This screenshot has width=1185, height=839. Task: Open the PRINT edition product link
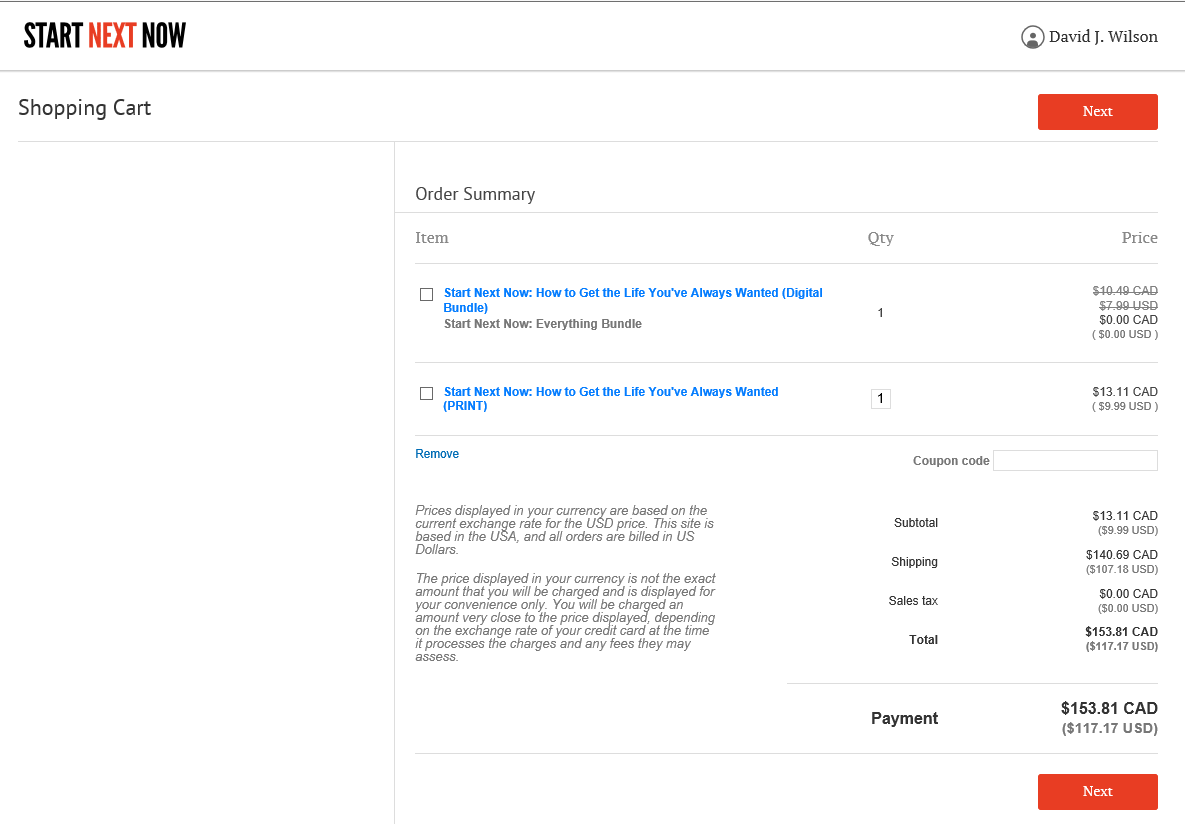pos(611,398)
